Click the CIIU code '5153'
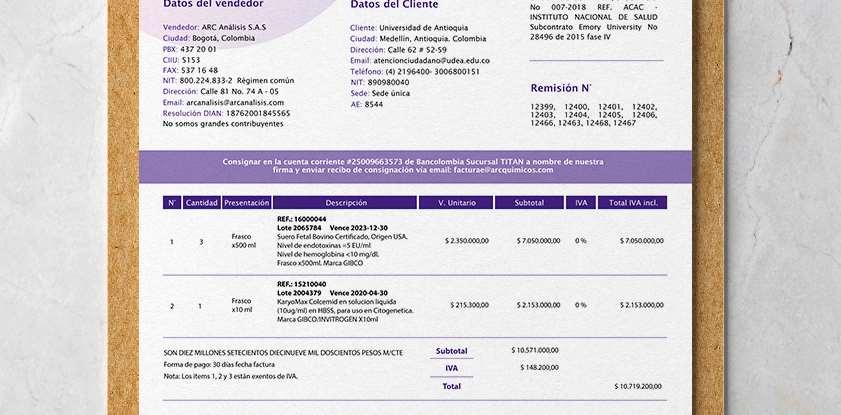 point(191,60)
